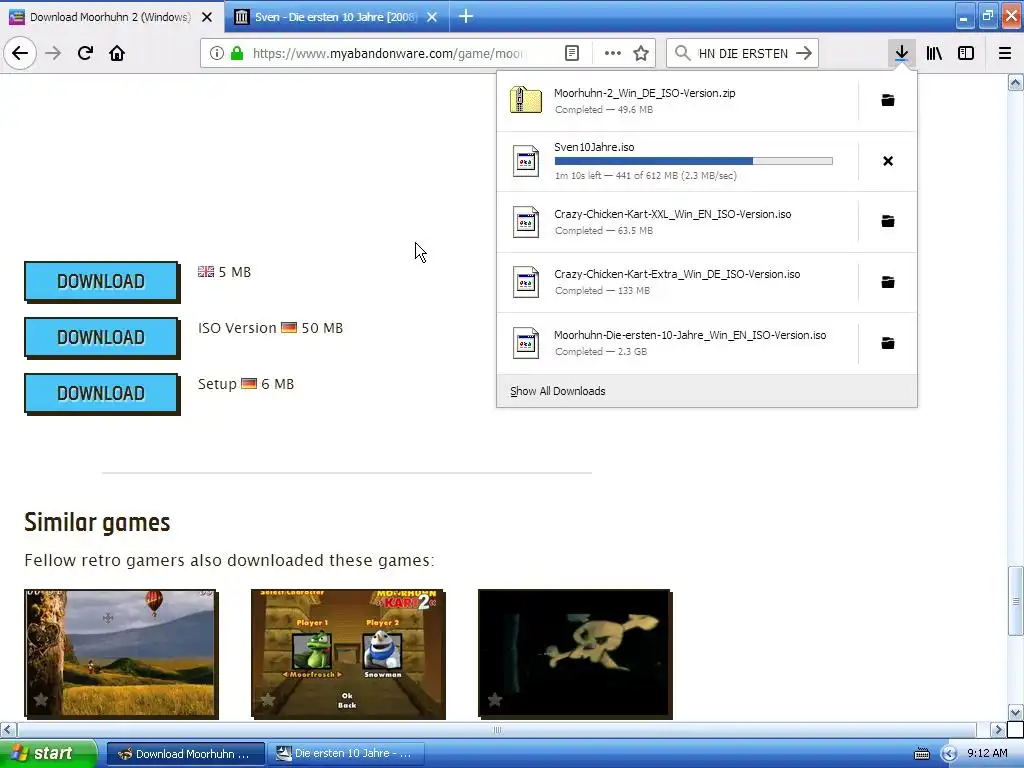Click file icon of Crazy-Chicken-Kart-XXL download
This screenshot has height=768, width=1024.
(526, 222)
